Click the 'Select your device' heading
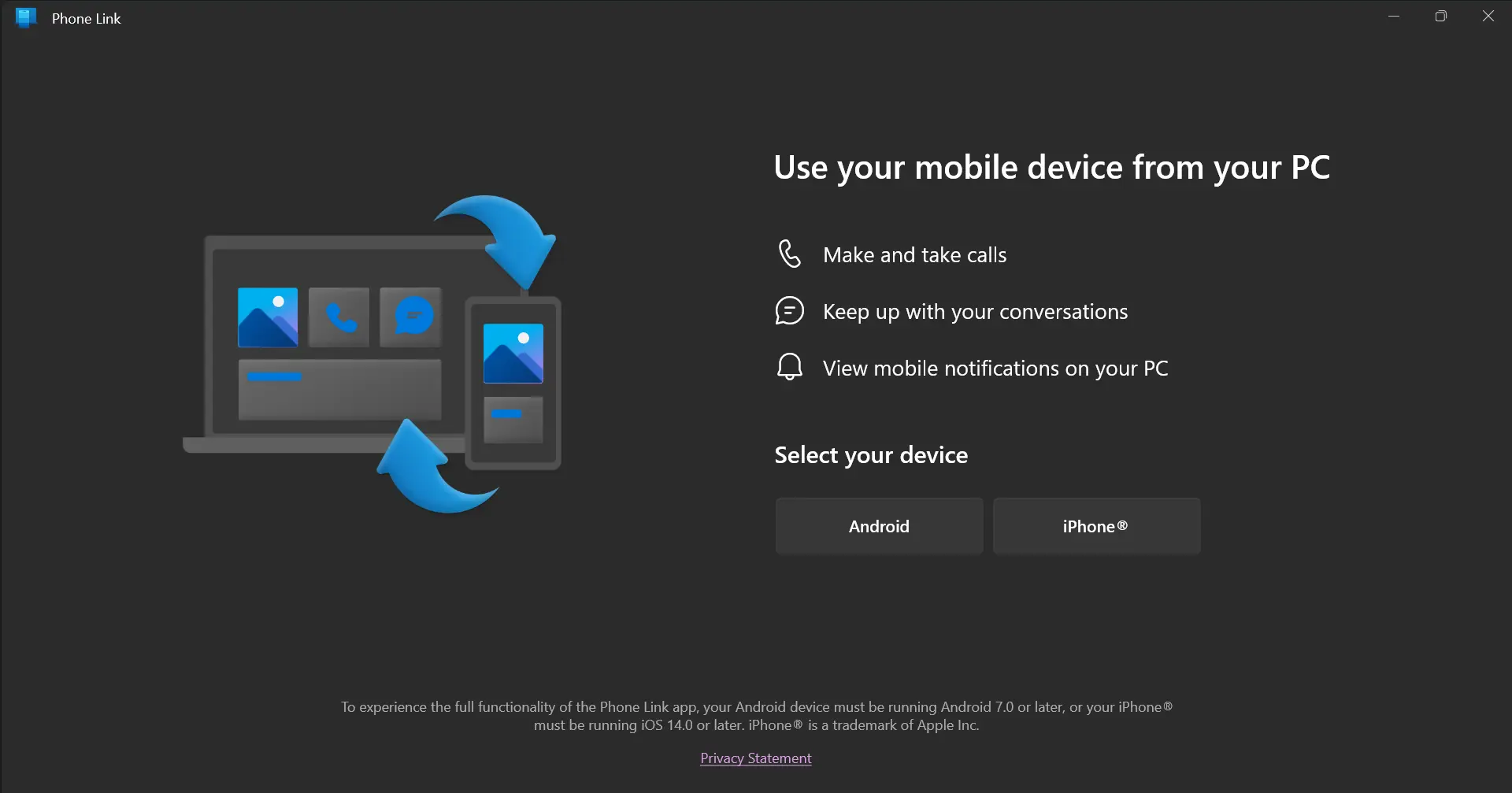Image resolution: width=1512 pixels, height=793 pixels. pos(871,455)
